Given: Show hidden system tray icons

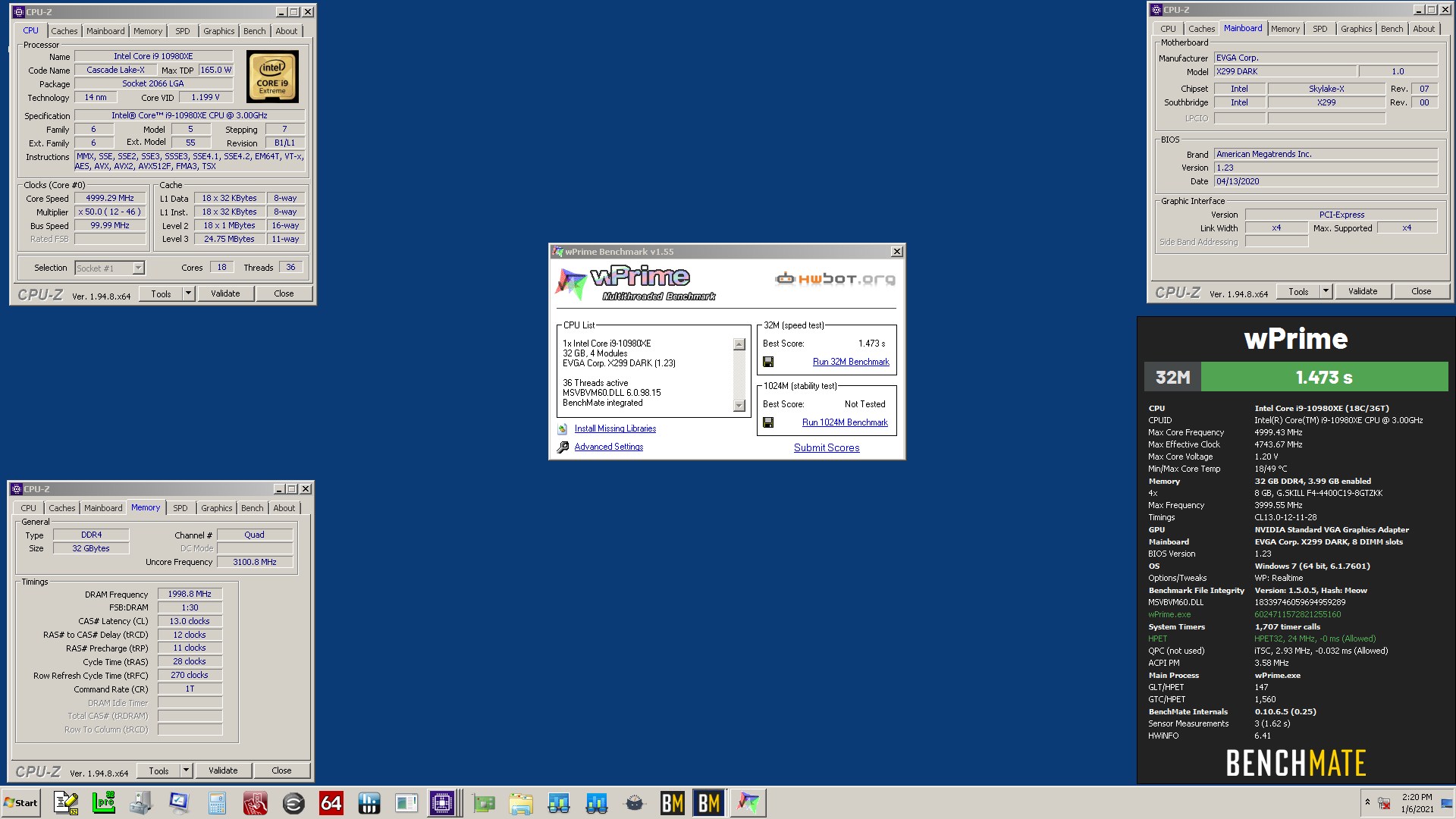Looking at the screenshot, I should [x=1367, y=802].
